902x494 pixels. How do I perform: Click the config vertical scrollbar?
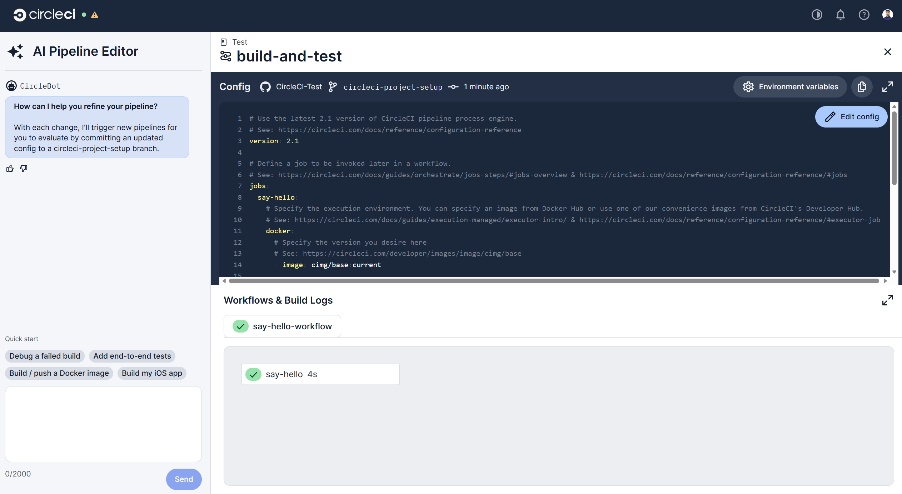click(894, 147)
